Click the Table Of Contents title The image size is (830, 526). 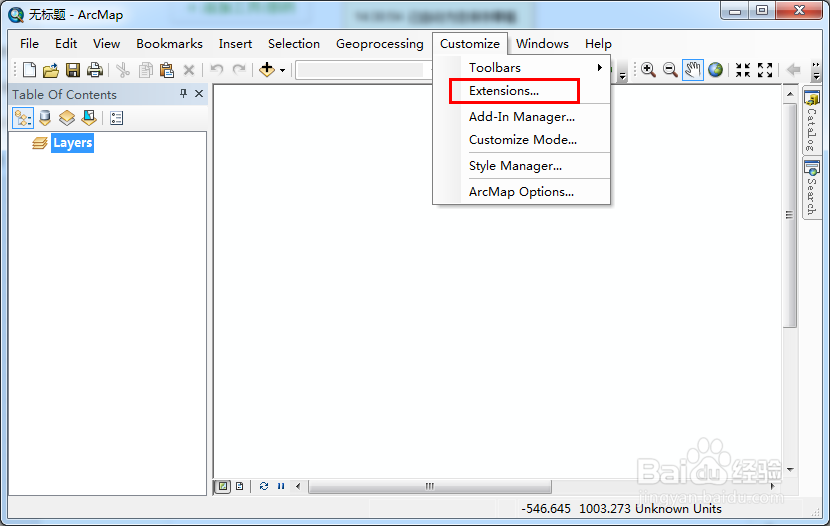point(64,95)
